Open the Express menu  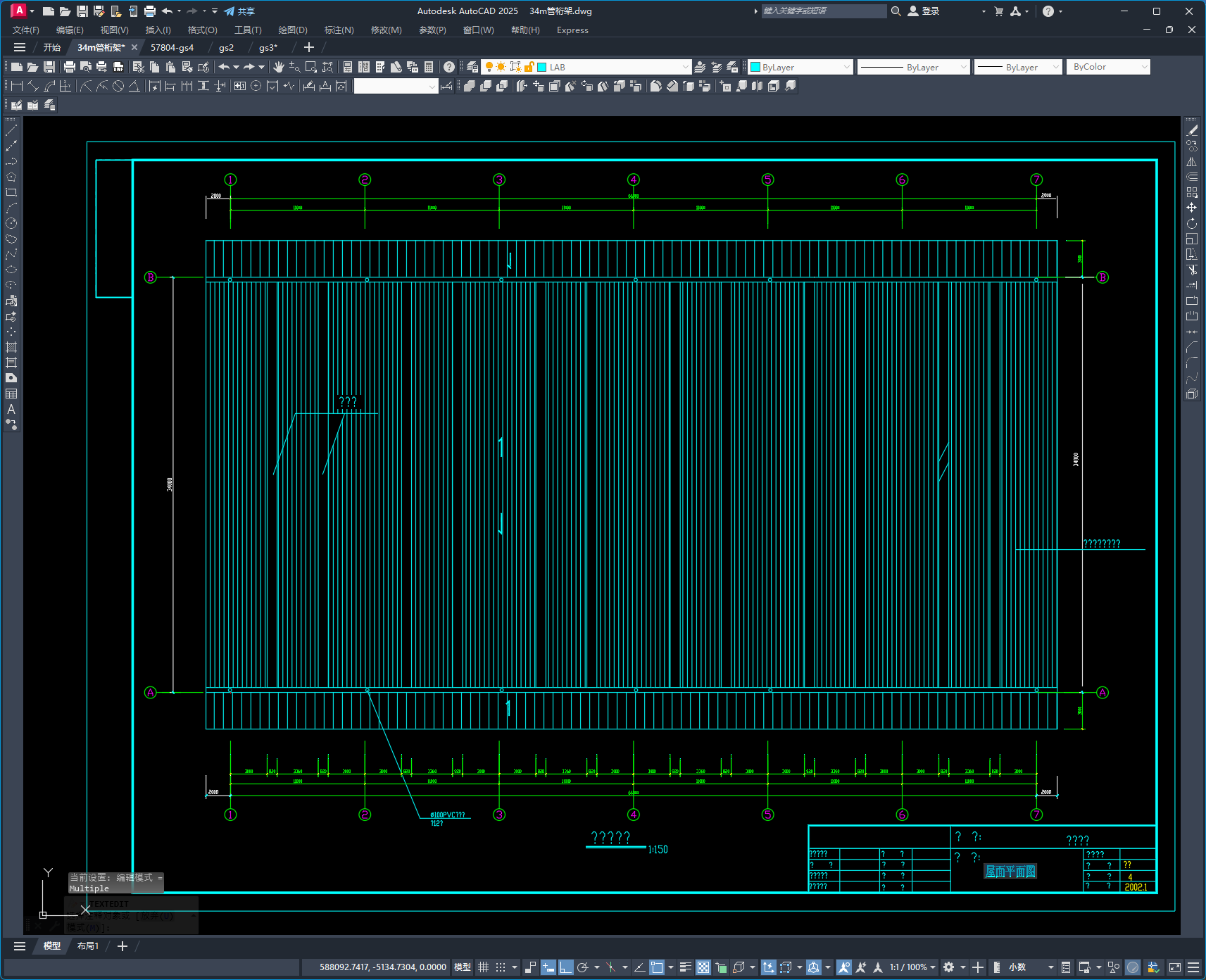(x=572, y=30)
